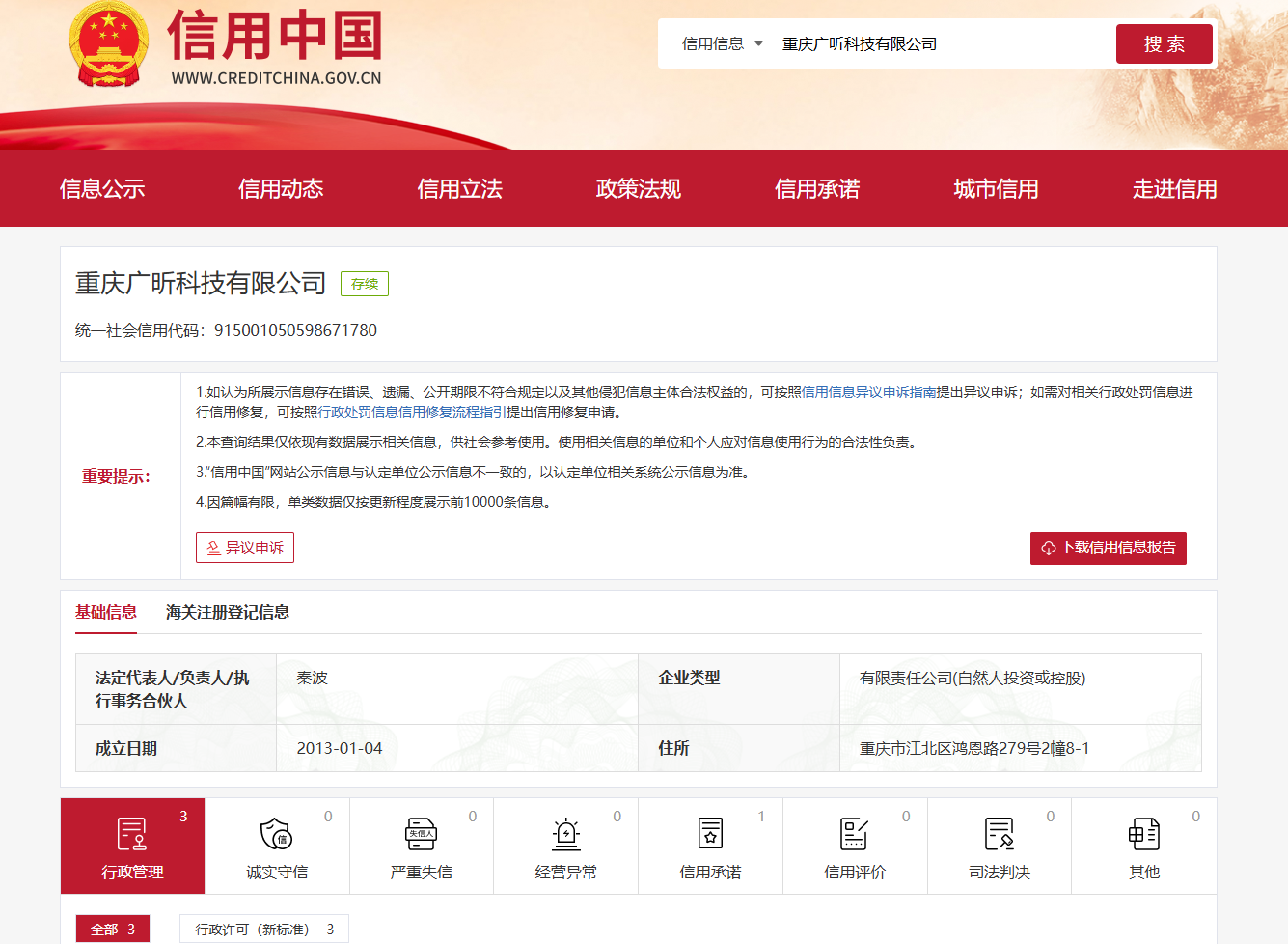
Task: Select the 行政许可（新标准）3 filter tab
Action: coord(264,930)
